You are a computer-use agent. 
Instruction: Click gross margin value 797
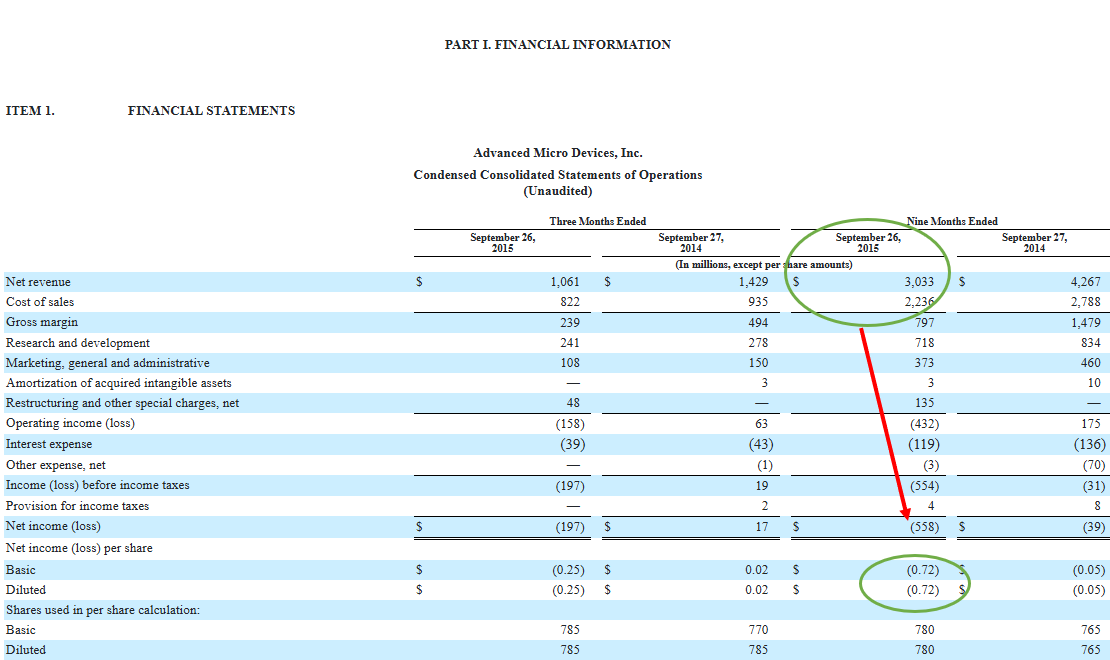[x=924, y=323]
